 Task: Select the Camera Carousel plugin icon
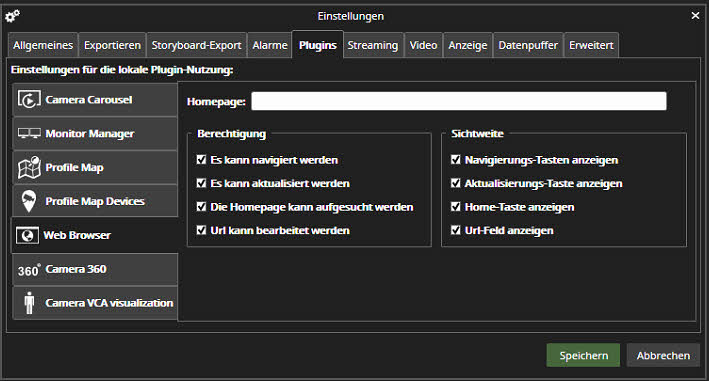point(29,99)
